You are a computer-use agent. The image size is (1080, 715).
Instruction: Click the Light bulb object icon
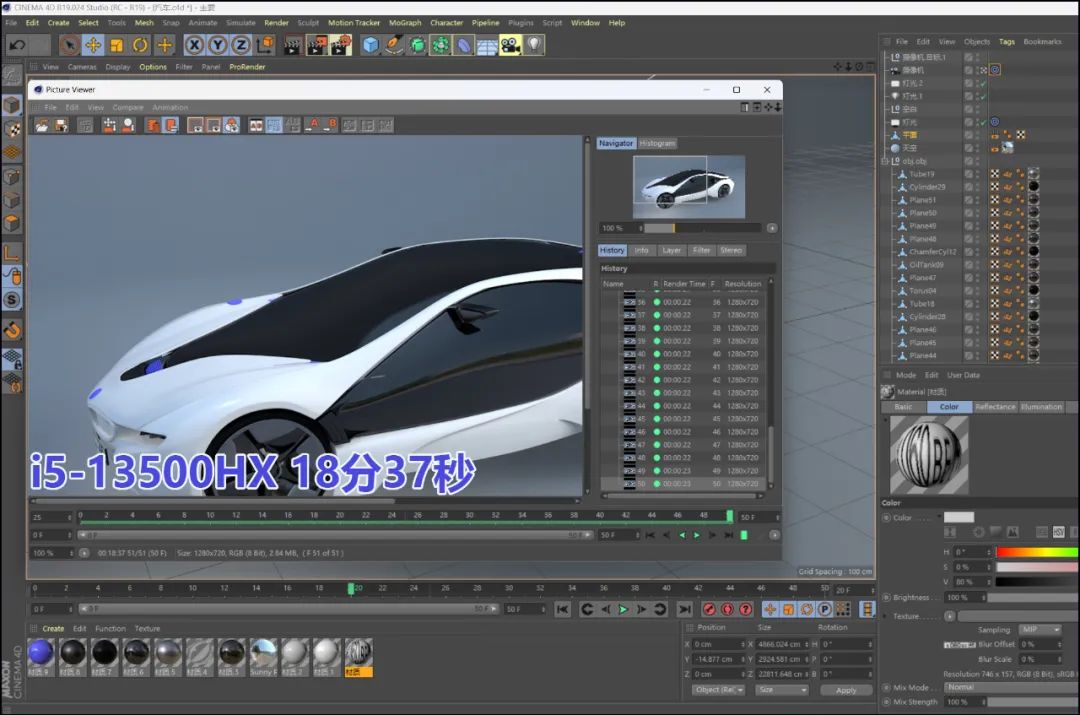click(x=535, y=45)
